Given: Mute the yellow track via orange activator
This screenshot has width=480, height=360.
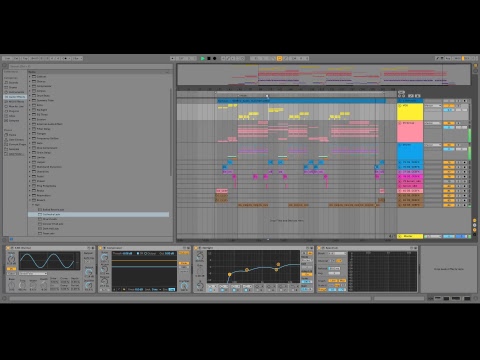Looking at the screenshot, I should (x=449, y=106).
